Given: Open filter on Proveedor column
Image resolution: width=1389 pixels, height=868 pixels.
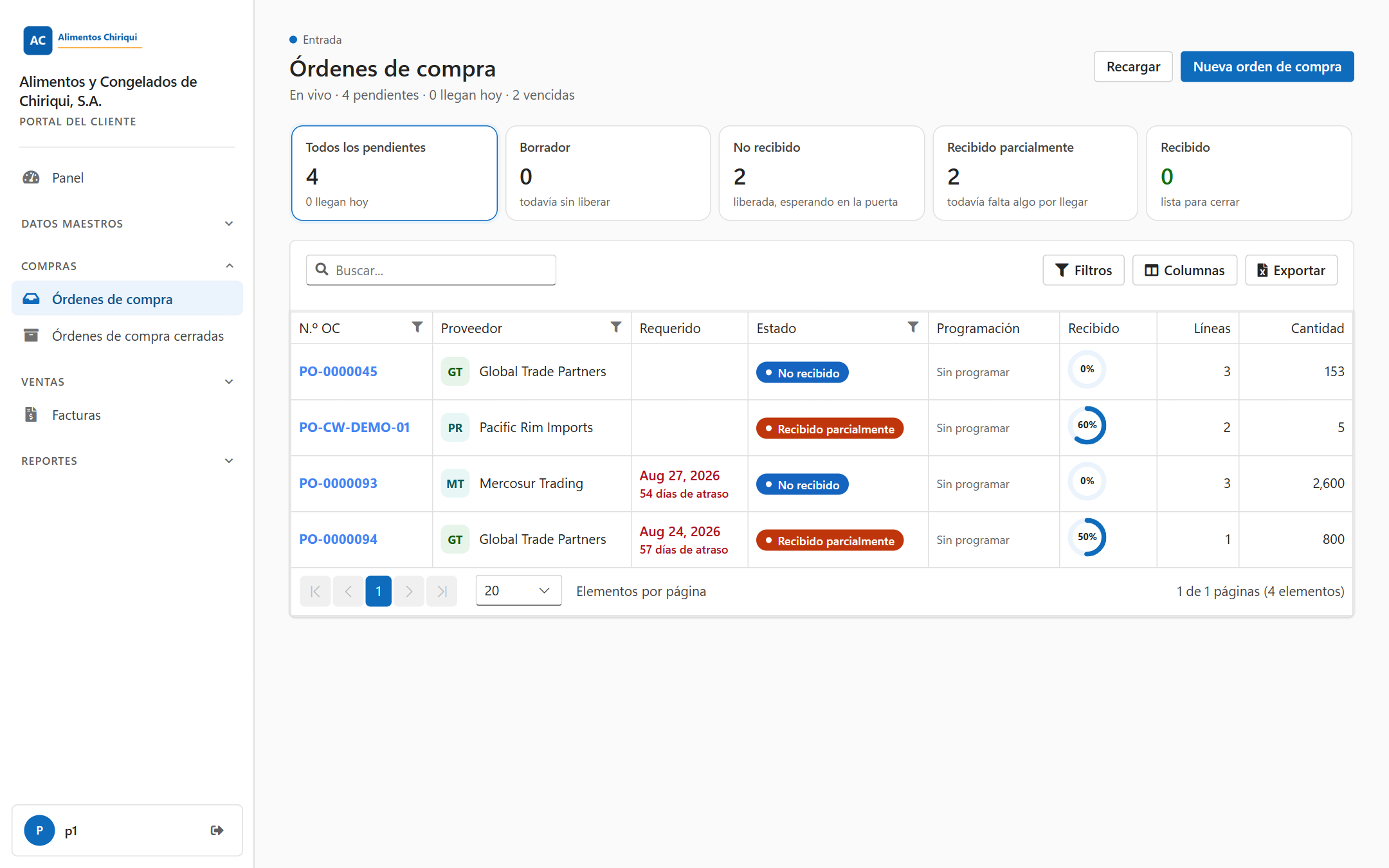Looking at the screenshot, I should click(616, 327).
